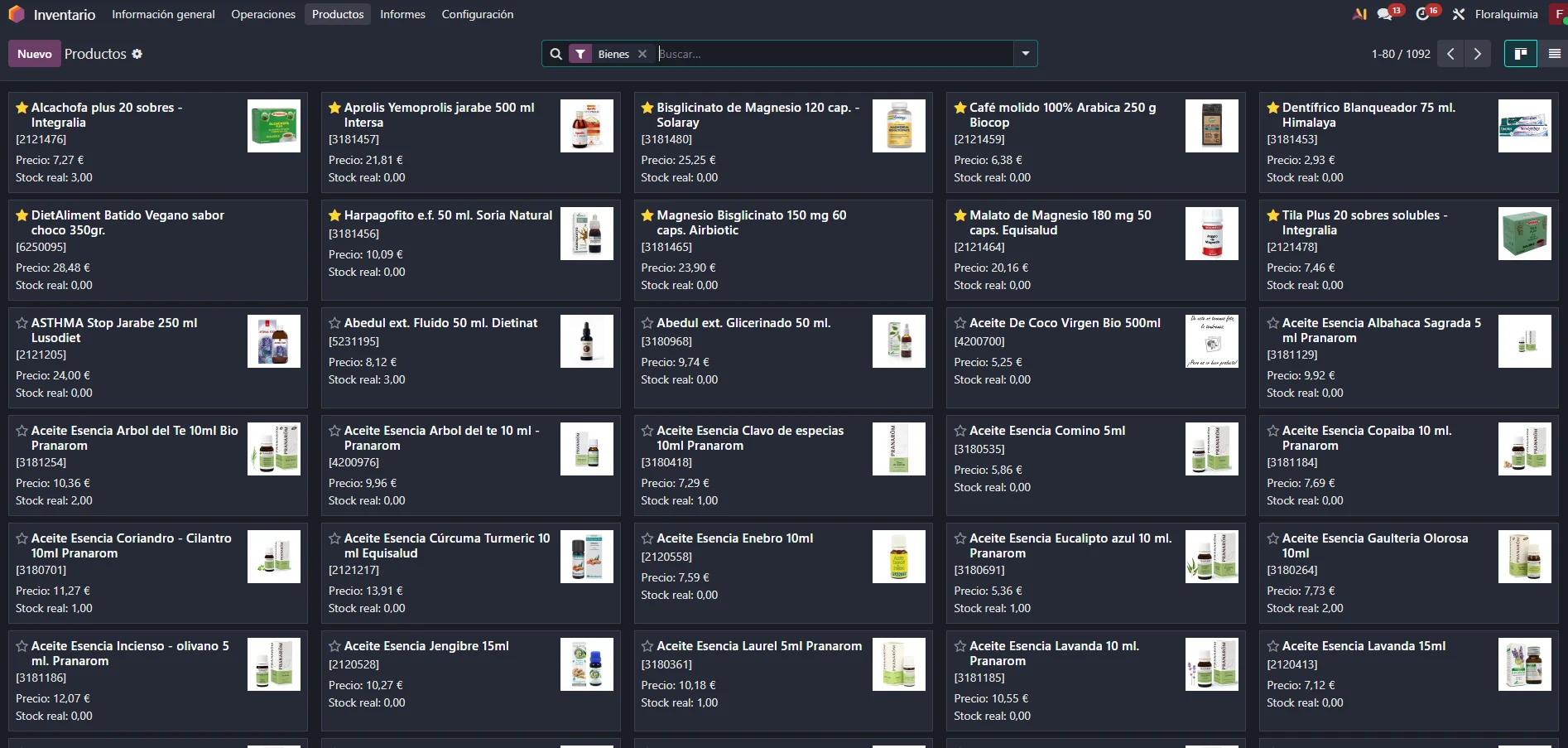Open Aceite Esencia Comino 5ml card
The width and height of the screenshot is (1568, 748).
click(x=1095, y=466)
